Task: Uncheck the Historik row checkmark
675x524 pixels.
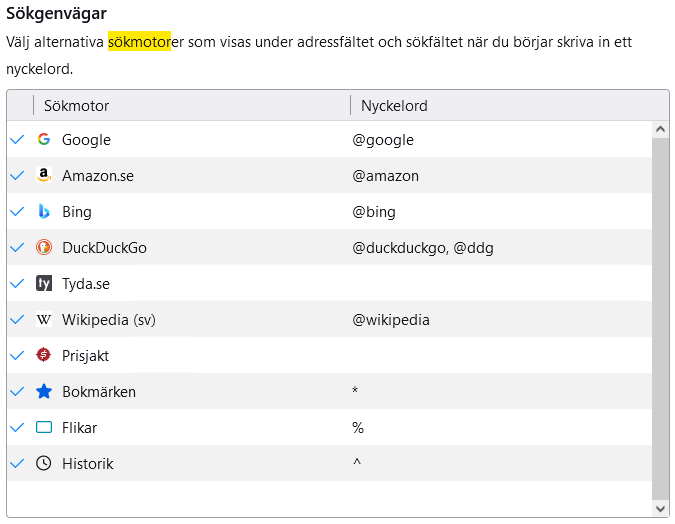Action: [x=16, y=464]
